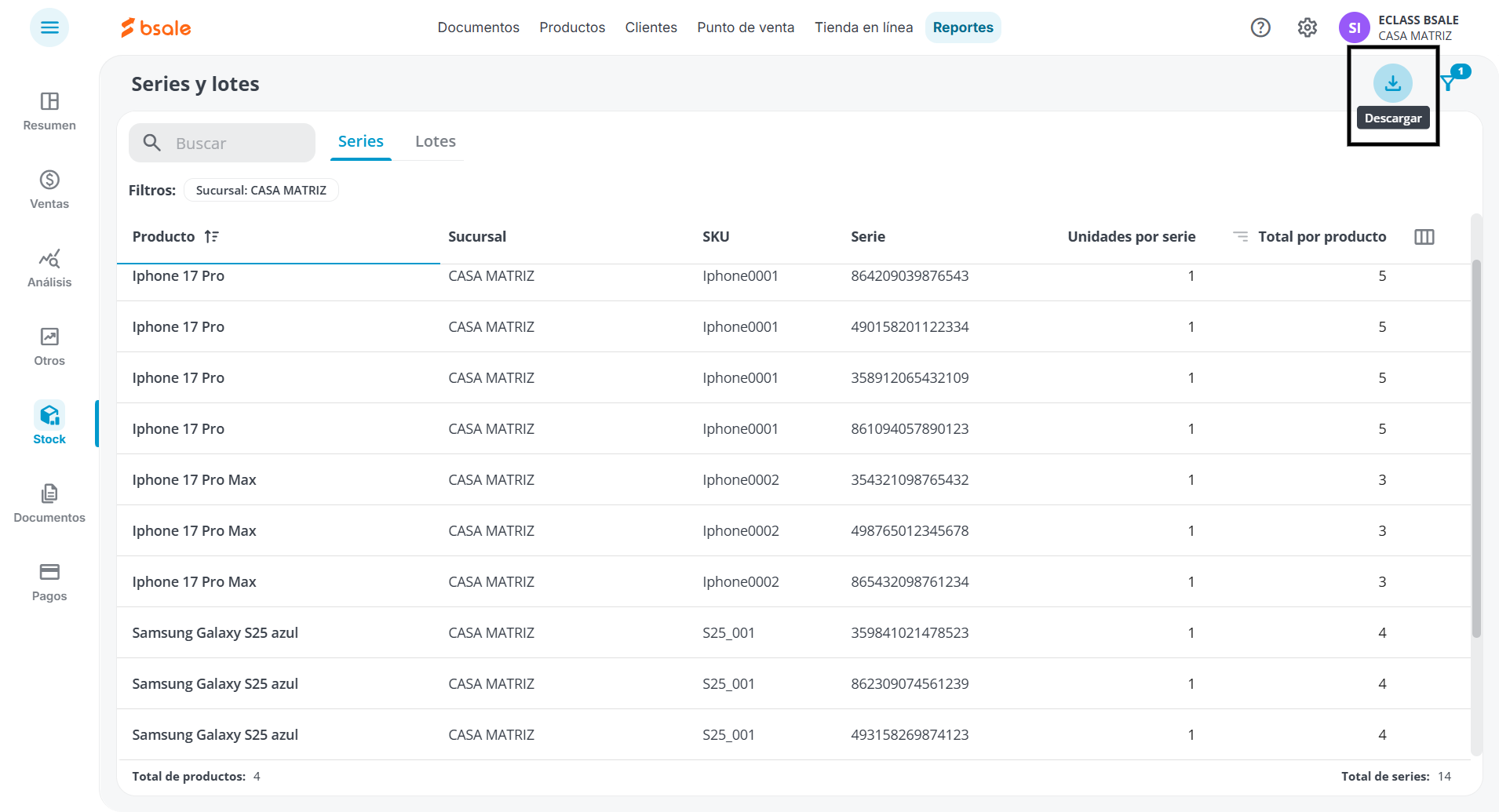Click serie 358912065432109
Image resolution: width=1499 pixels, height=812 pixels.
[x=910, y=378]
